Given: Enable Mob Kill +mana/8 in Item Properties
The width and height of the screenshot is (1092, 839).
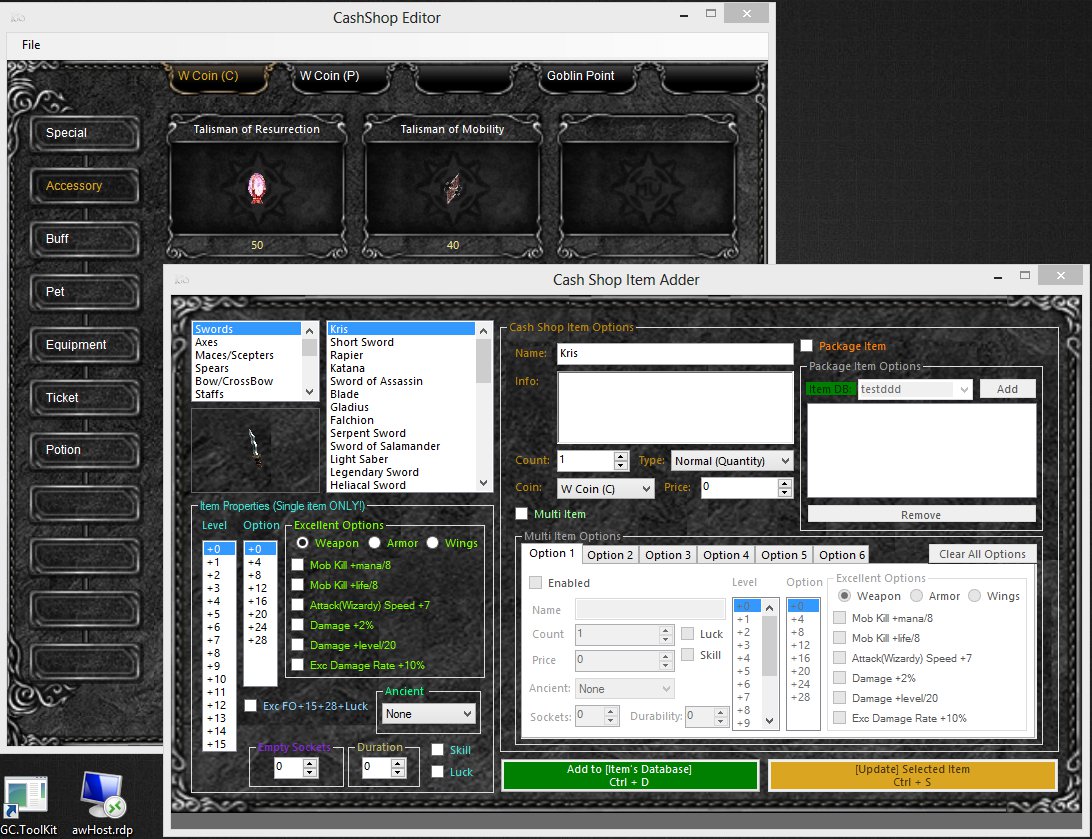Looking at the screenshot, I should coord(297,565).
